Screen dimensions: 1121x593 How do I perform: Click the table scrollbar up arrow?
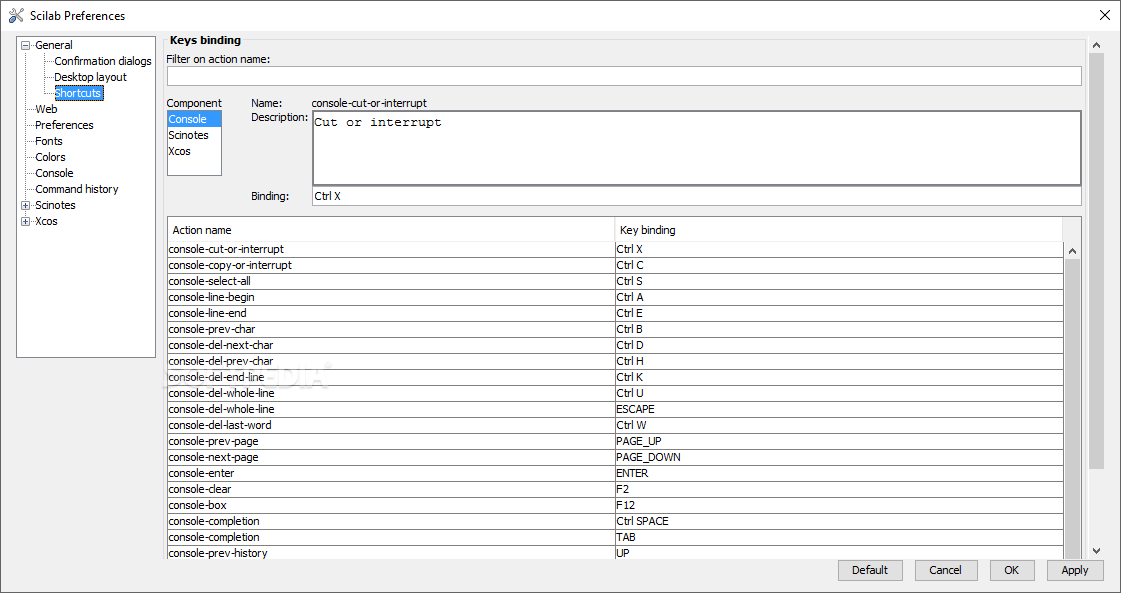click(1072, 251)
